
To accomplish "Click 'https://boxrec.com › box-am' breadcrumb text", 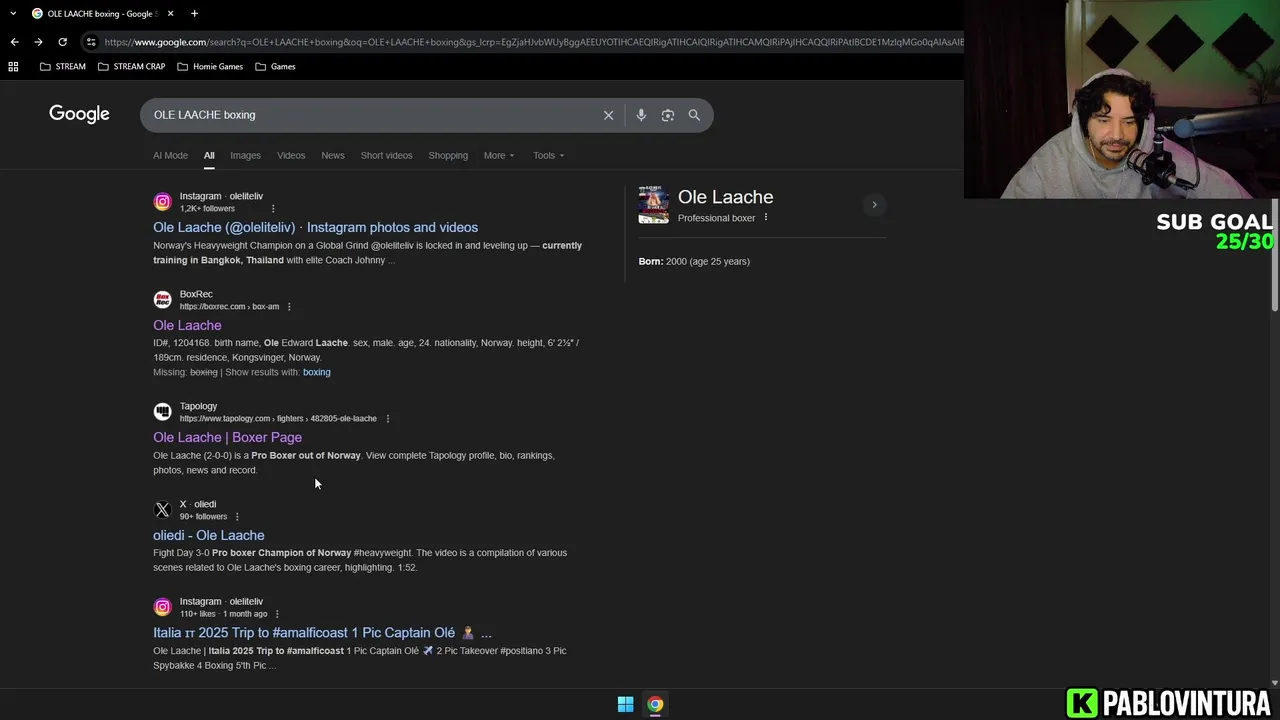I will coord(229,307).
